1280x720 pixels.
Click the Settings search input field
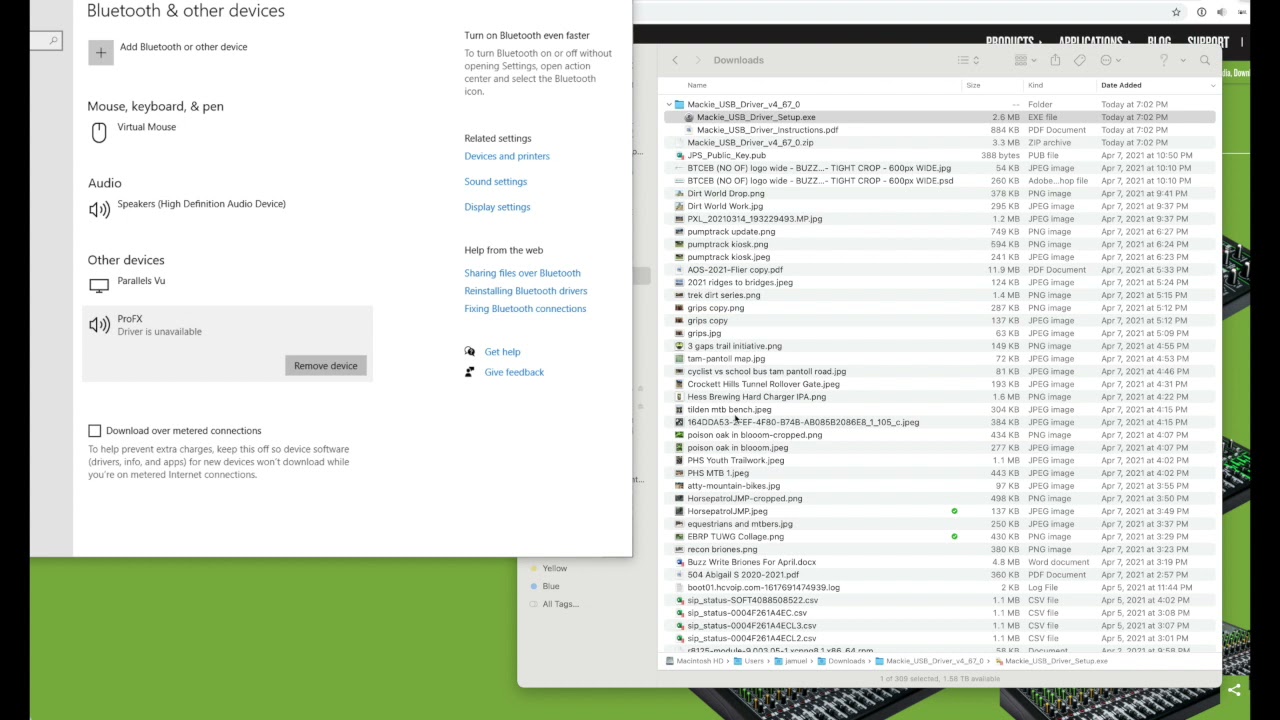click(x=46, y=40)
